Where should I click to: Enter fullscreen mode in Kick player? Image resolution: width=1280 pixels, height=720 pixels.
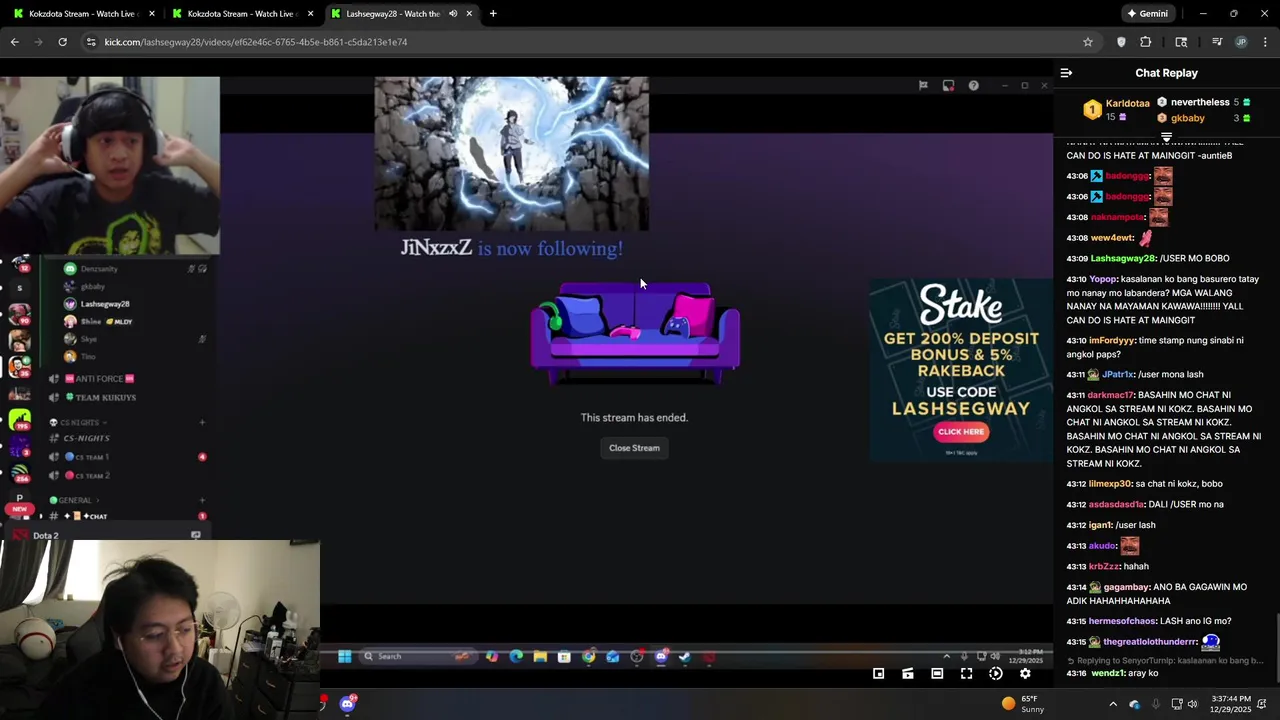(x=966, y=674)
